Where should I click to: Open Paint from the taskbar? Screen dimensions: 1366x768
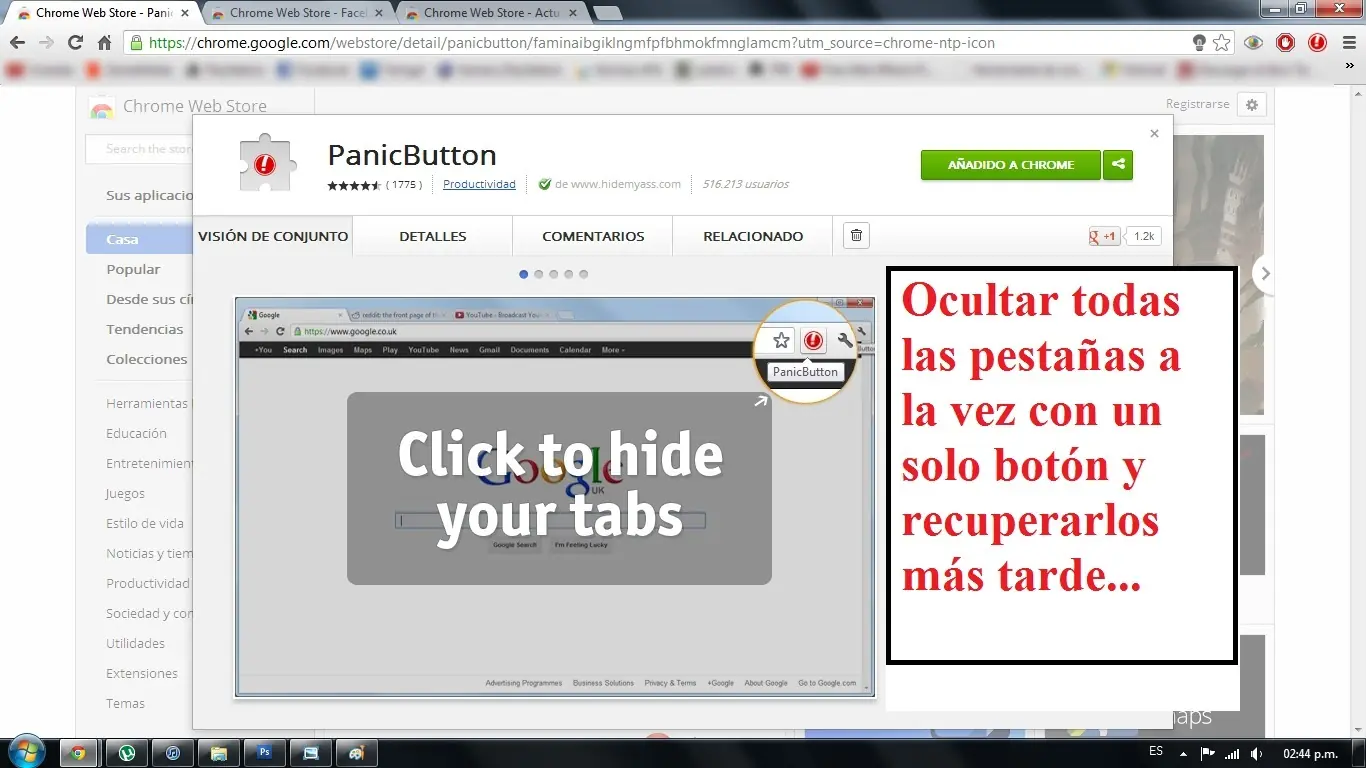tap(357, 753)
